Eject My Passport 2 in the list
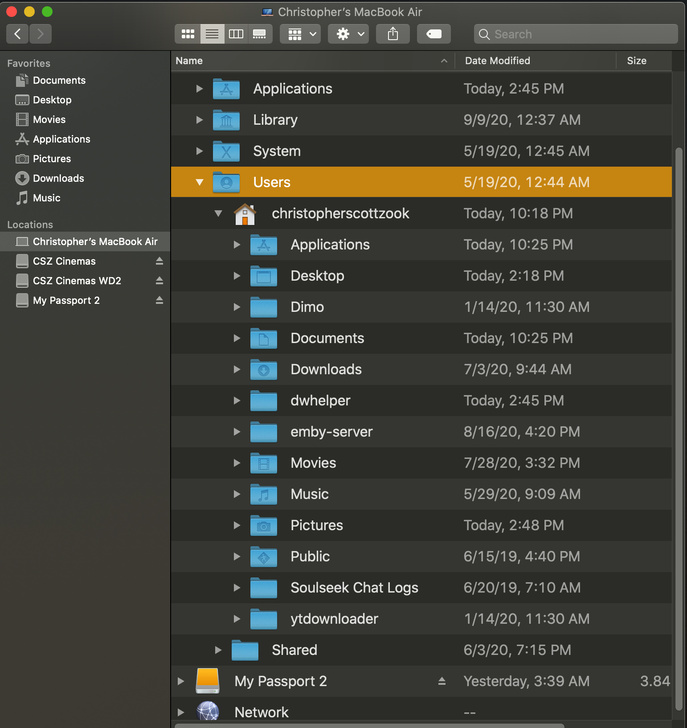Viewport: 687px width, 728px height. pyautogui.click(x=442, y=681)
